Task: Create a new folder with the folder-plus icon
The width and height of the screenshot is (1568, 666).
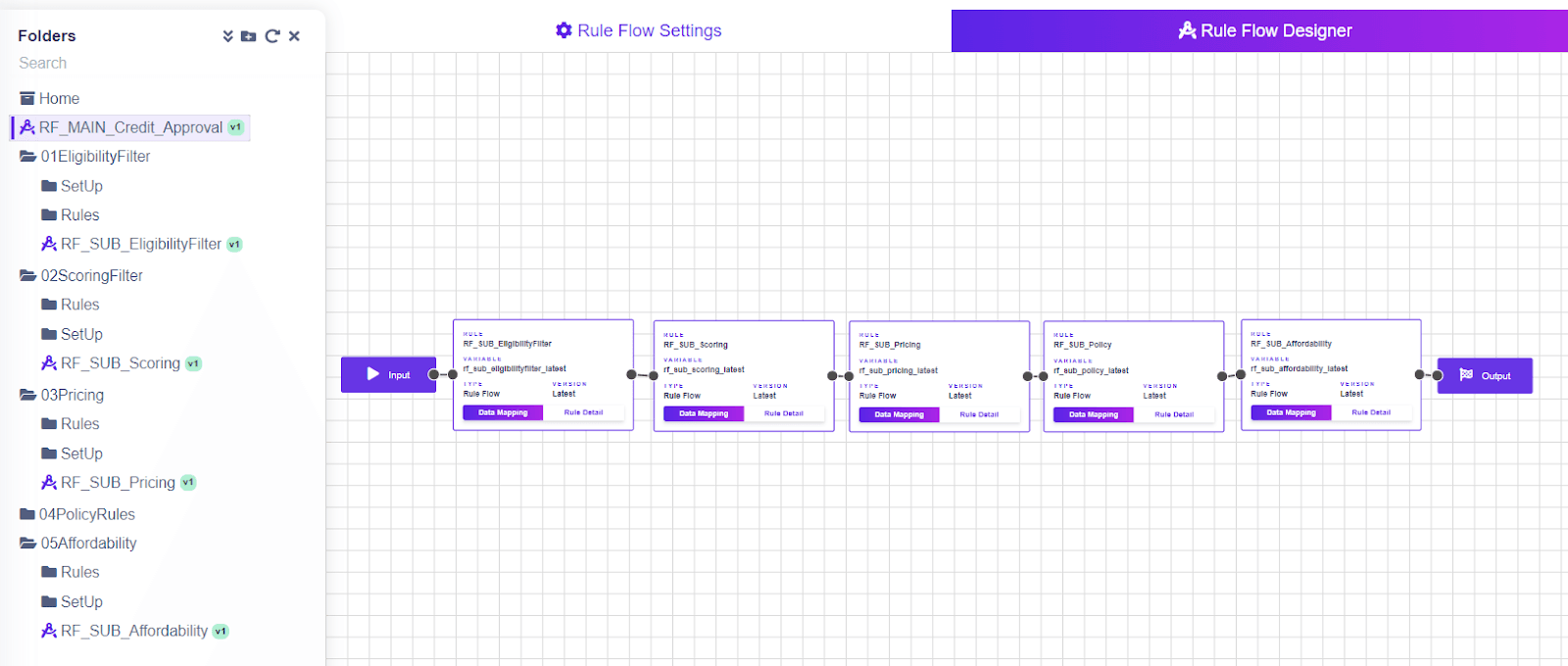Action: (249, 36)
